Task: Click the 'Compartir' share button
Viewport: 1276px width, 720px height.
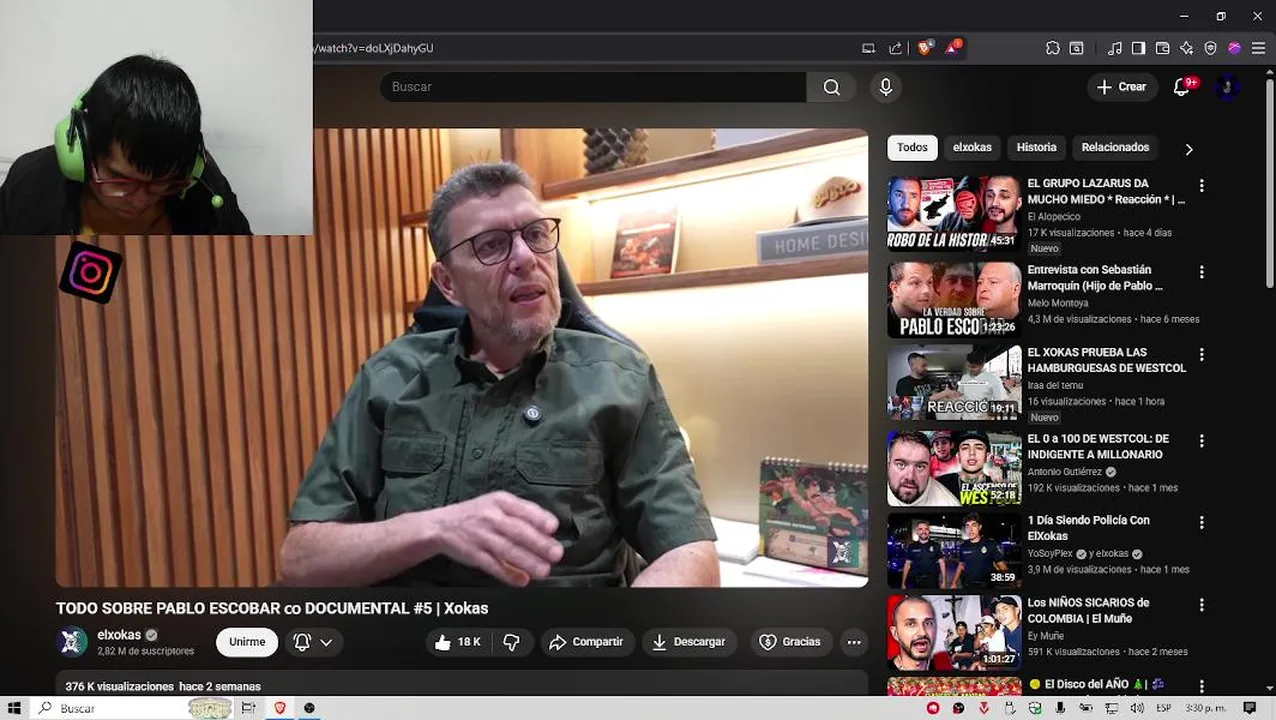Action: click(x=586, y=642)
